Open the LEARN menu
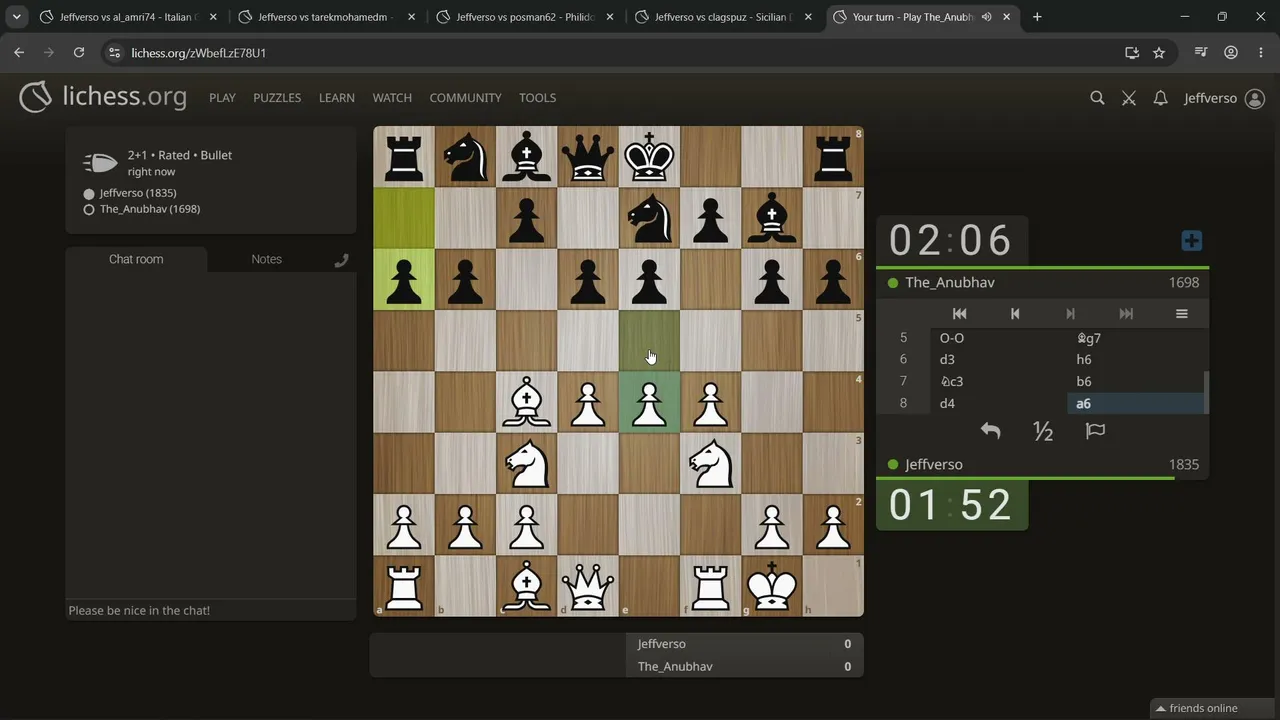This screenshot has width=1280, height=720. pos(337,98)
